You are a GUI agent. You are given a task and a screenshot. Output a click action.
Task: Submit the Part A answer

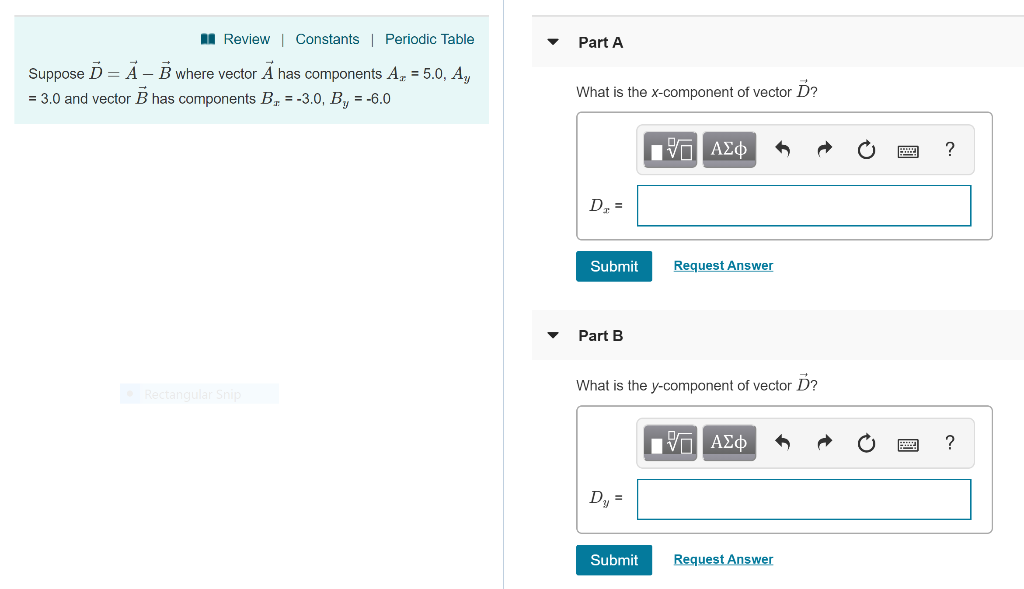[613, 266]
